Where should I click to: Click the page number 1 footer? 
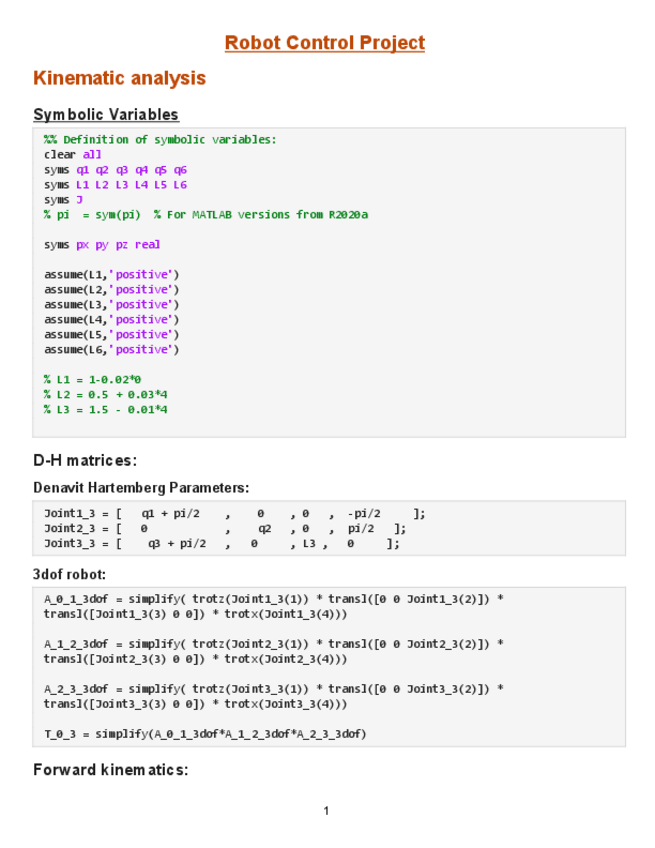(326, 811)
